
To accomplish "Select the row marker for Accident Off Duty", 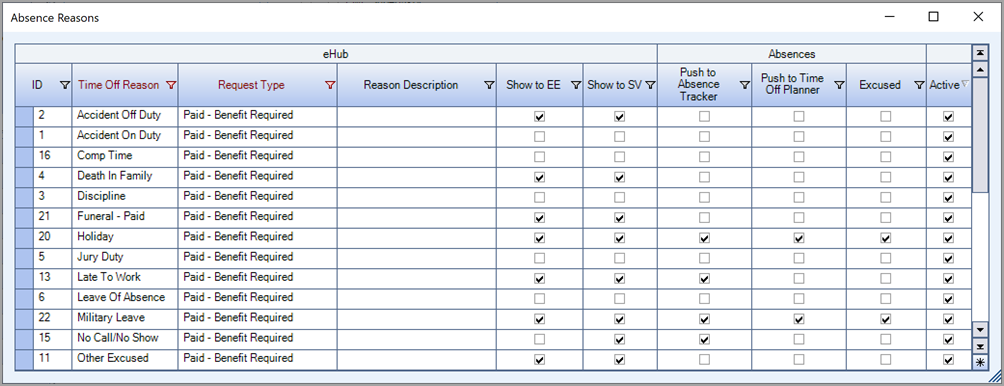I will (x=24, y=116).
